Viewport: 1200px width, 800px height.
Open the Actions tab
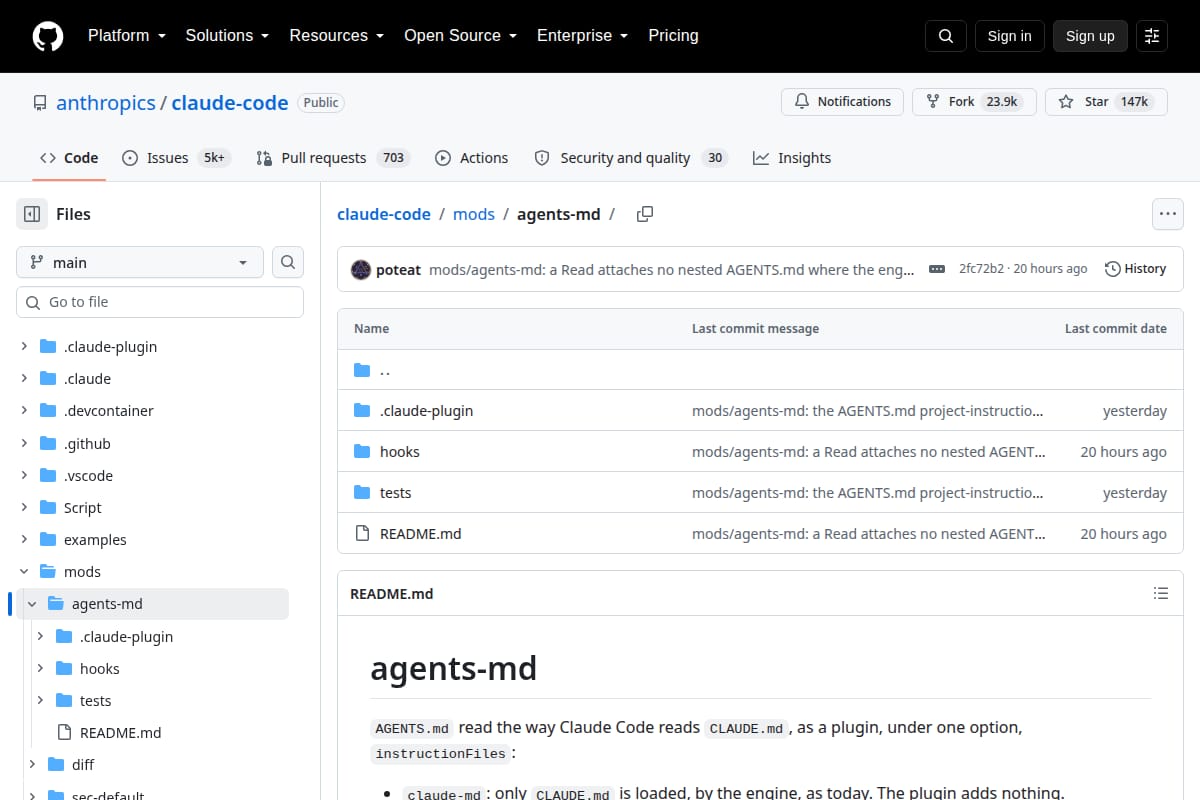pyautogui.click(x=472, y=158)
